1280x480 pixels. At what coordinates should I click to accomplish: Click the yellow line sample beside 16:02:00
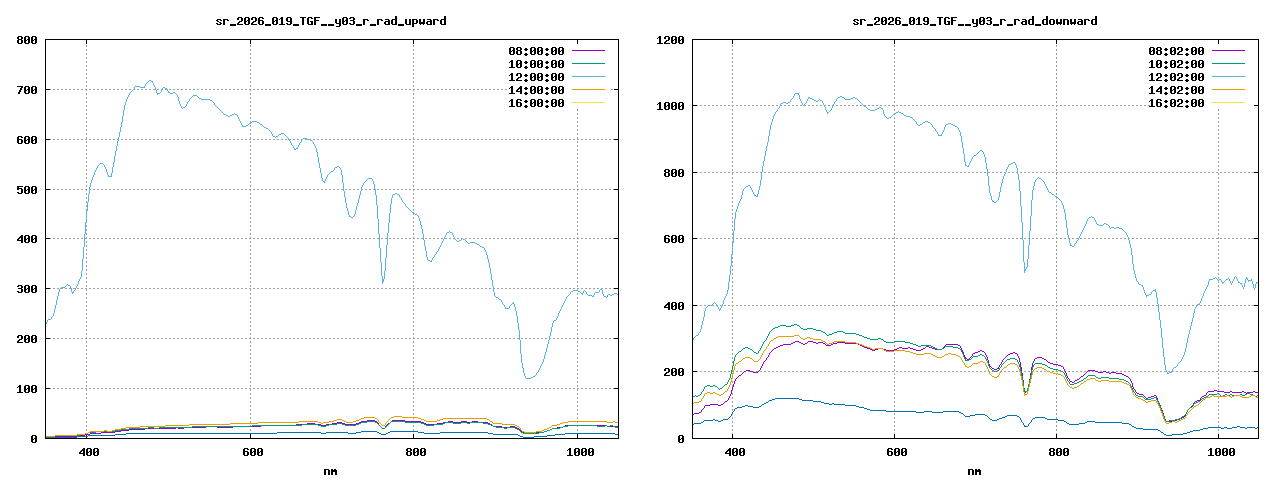1229,103
